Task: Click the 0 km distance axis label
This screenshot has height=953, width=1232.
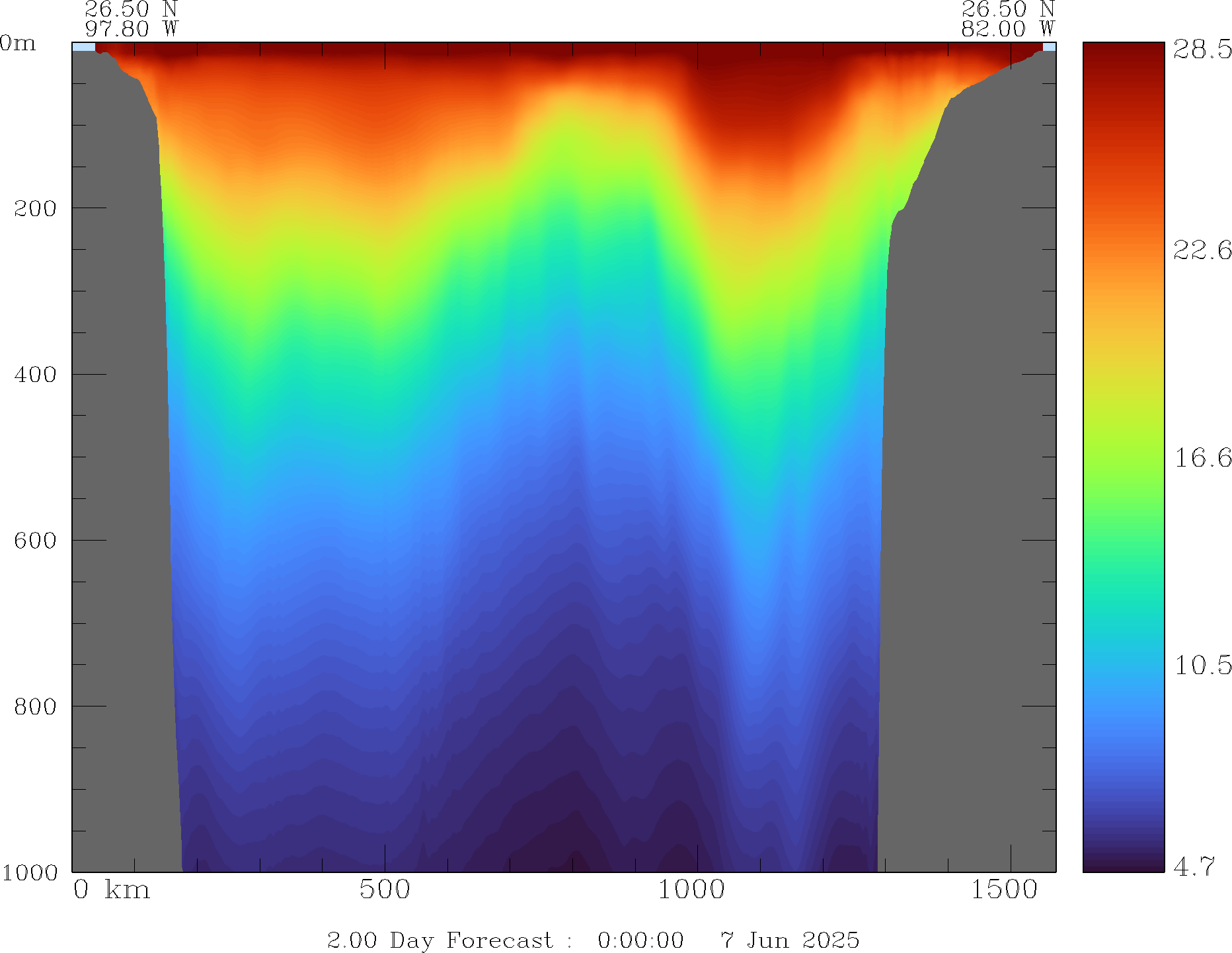Action: [112, 890]
